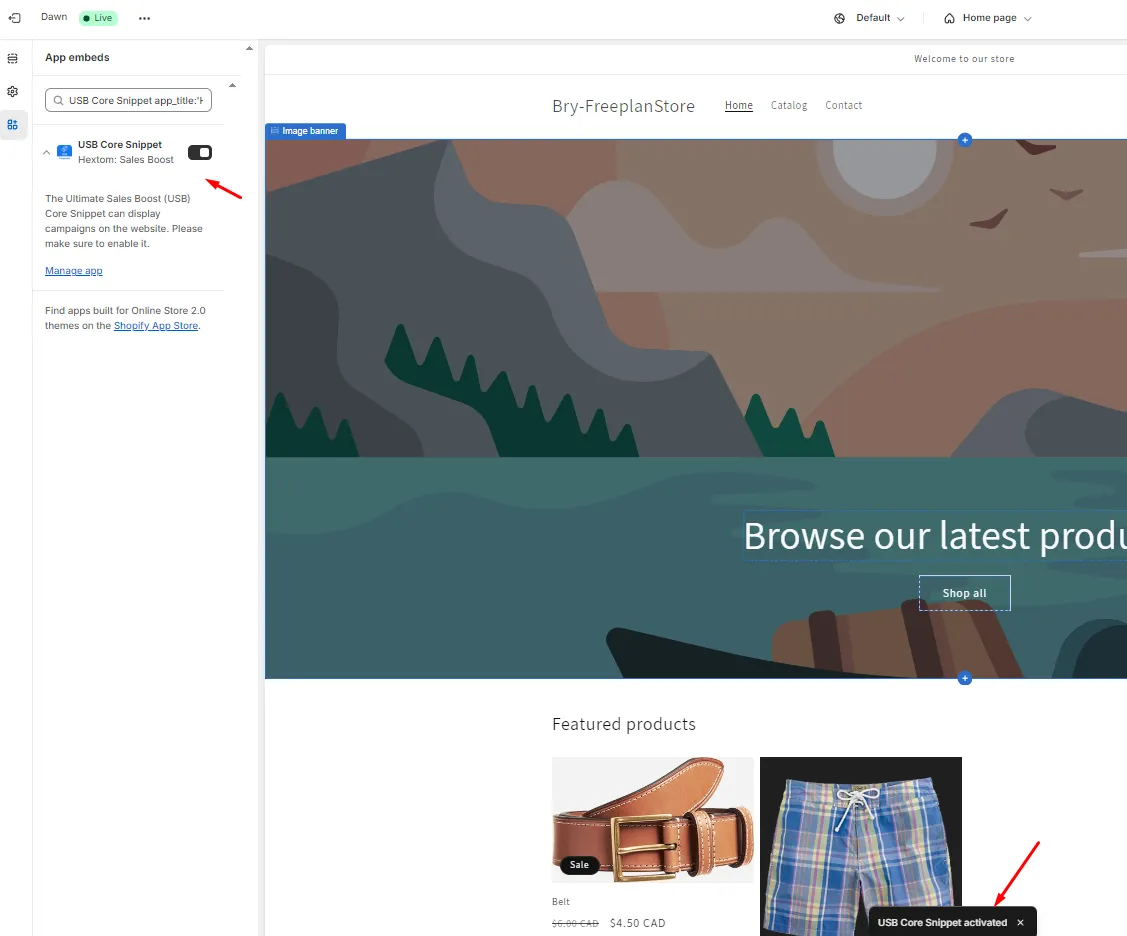
Task: Follow the Manage app link
Action: [74, 271]
